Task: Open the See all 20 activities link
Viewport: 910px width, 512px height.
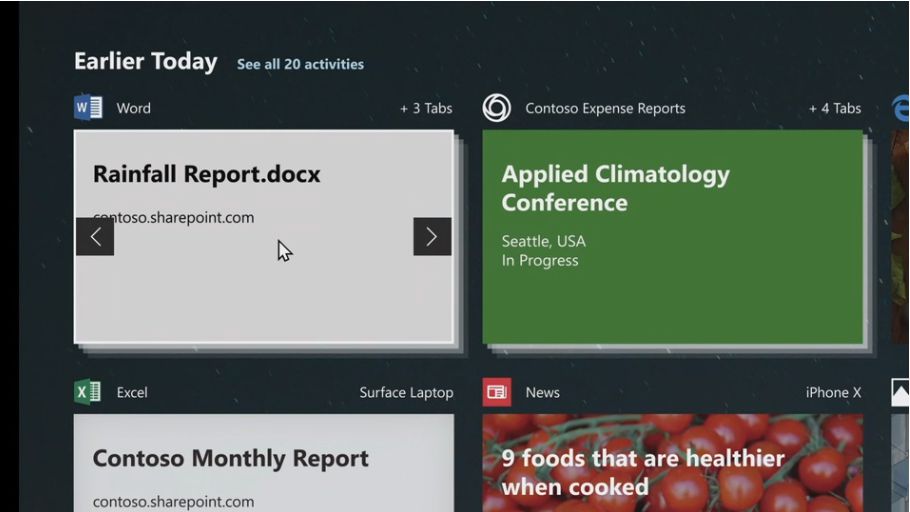Action: click(300, 64)
